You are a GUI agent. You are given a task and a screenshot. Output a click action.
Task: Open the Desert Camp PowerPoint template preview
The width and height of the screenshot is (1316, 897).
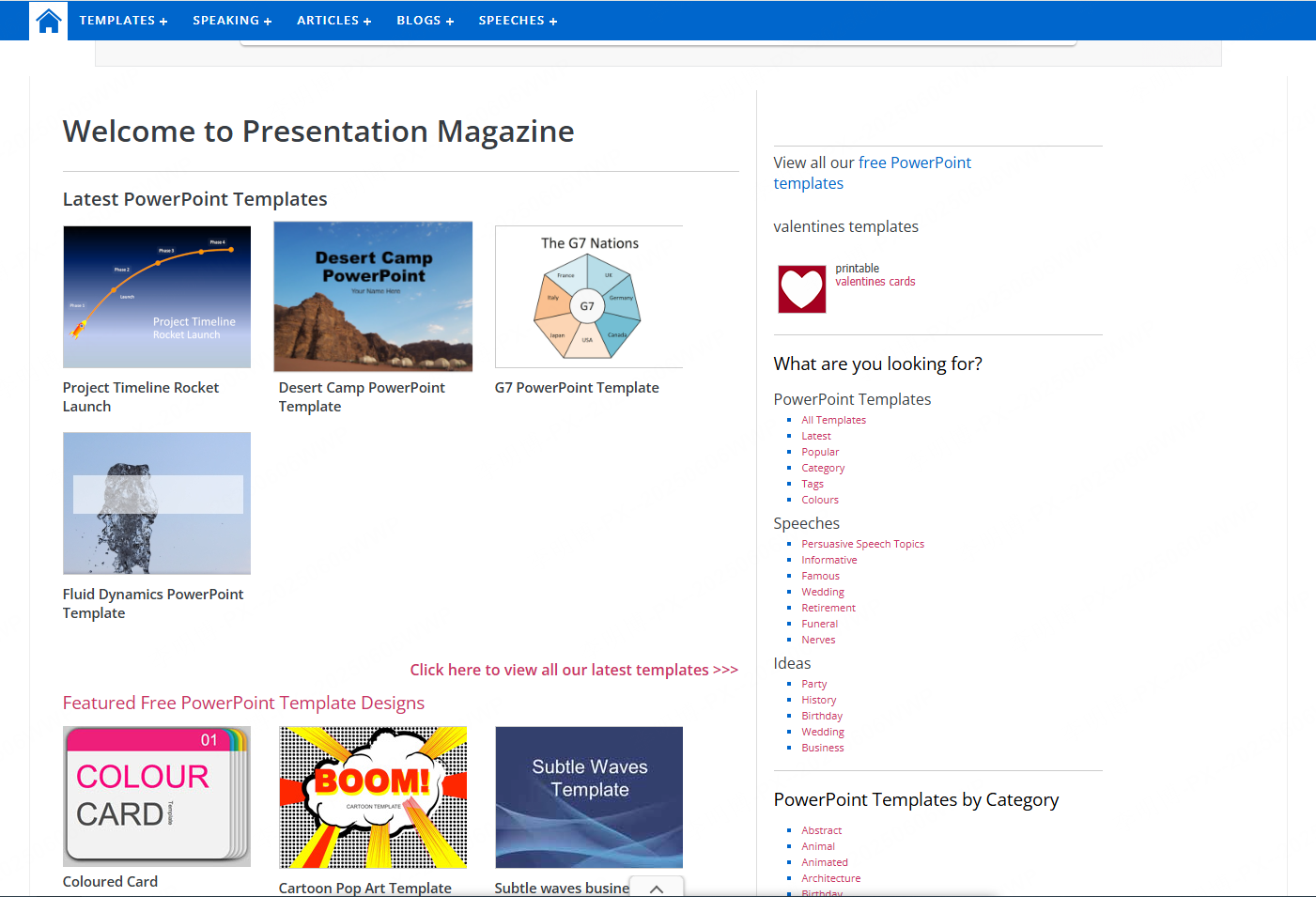(372, 296)
